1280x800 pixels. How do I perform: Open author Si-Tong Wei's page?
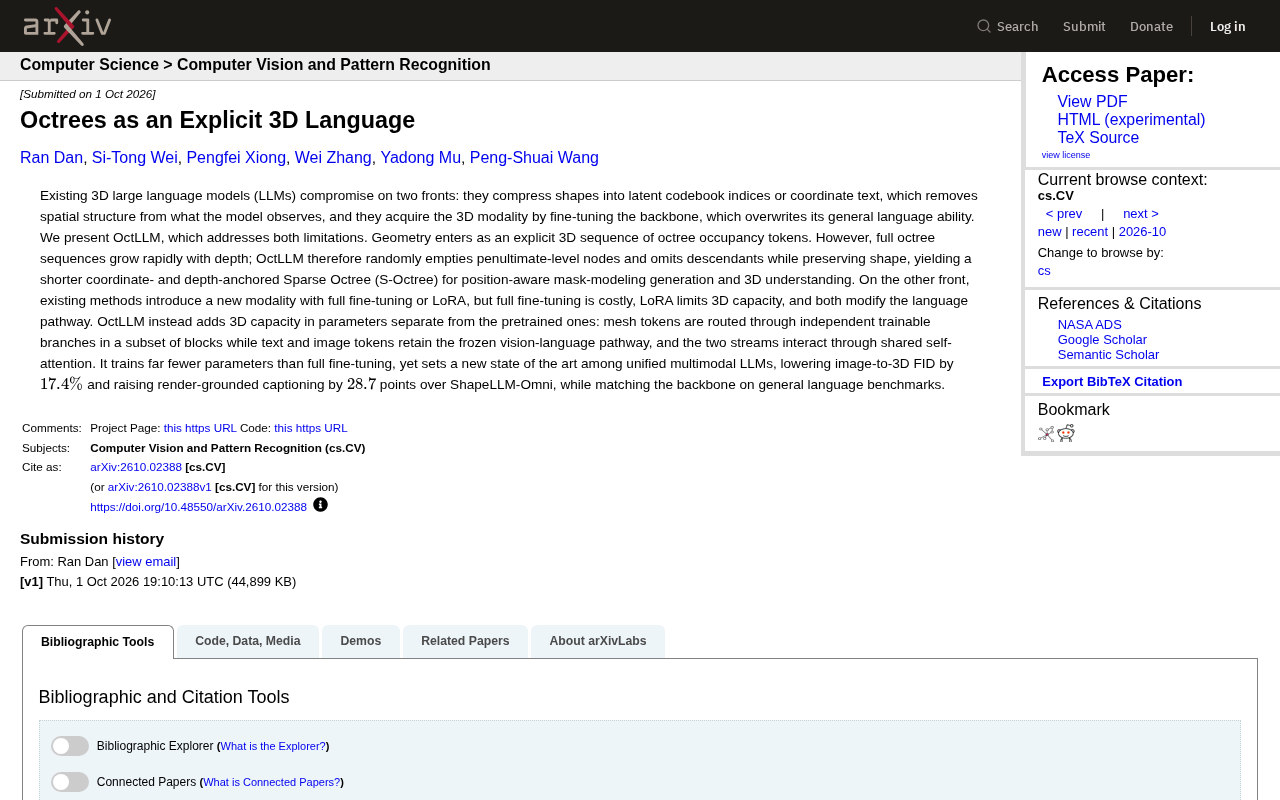(135, 158)
